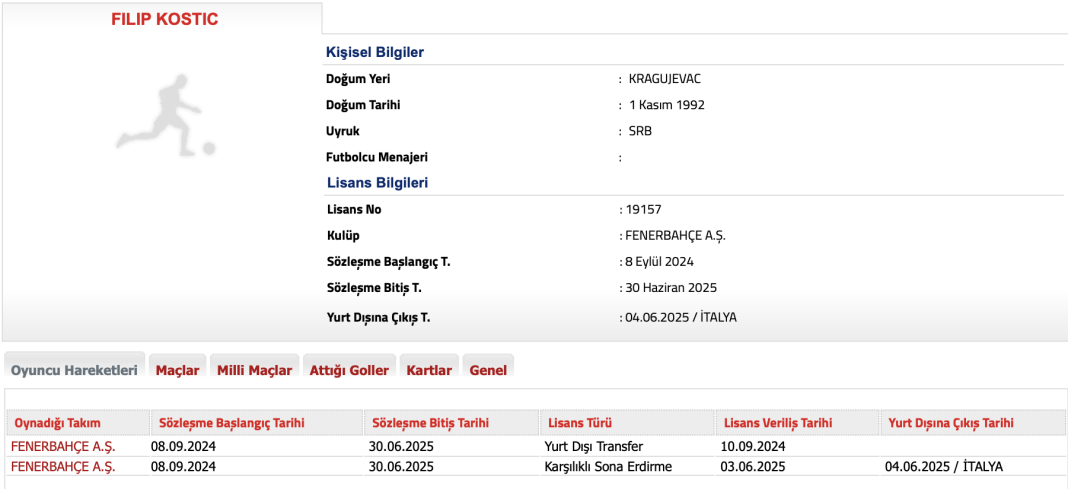The height and width of the screenshot is (489, 1068).
Task: Select contract start value 8 Eylül 2024
Action: pyautogui.click(x=659, y=262)
